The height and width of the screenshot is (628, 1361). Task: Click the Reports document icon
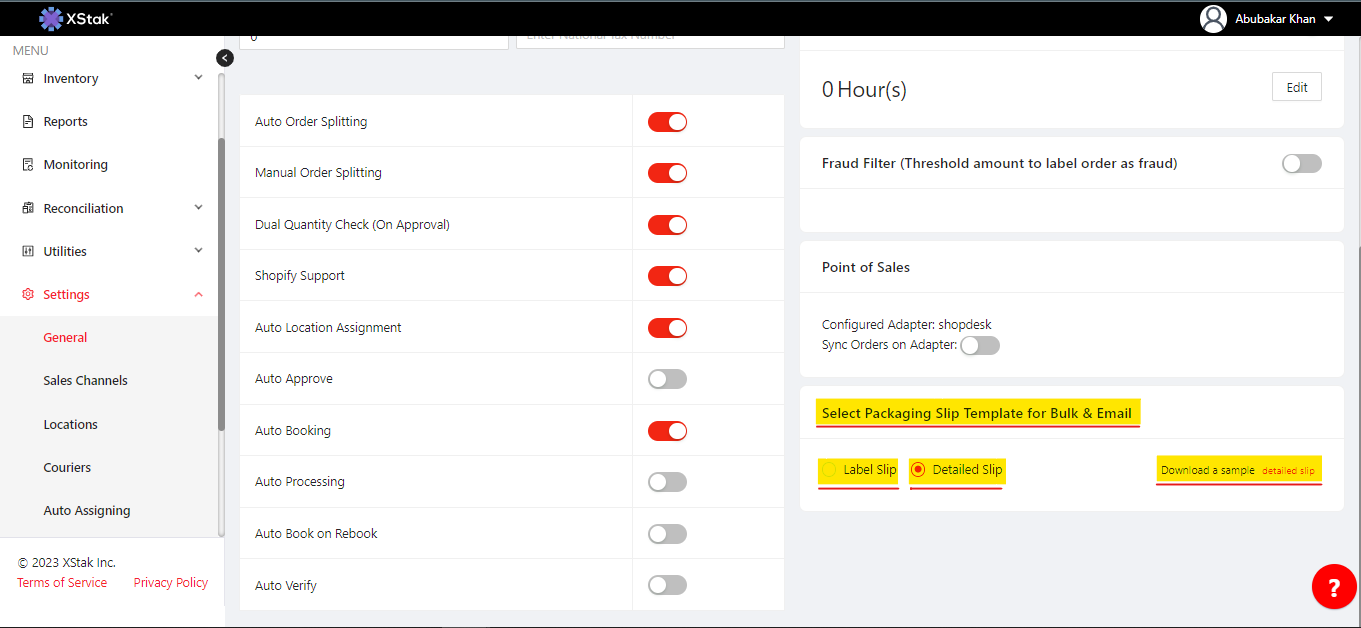pos(28,122)
